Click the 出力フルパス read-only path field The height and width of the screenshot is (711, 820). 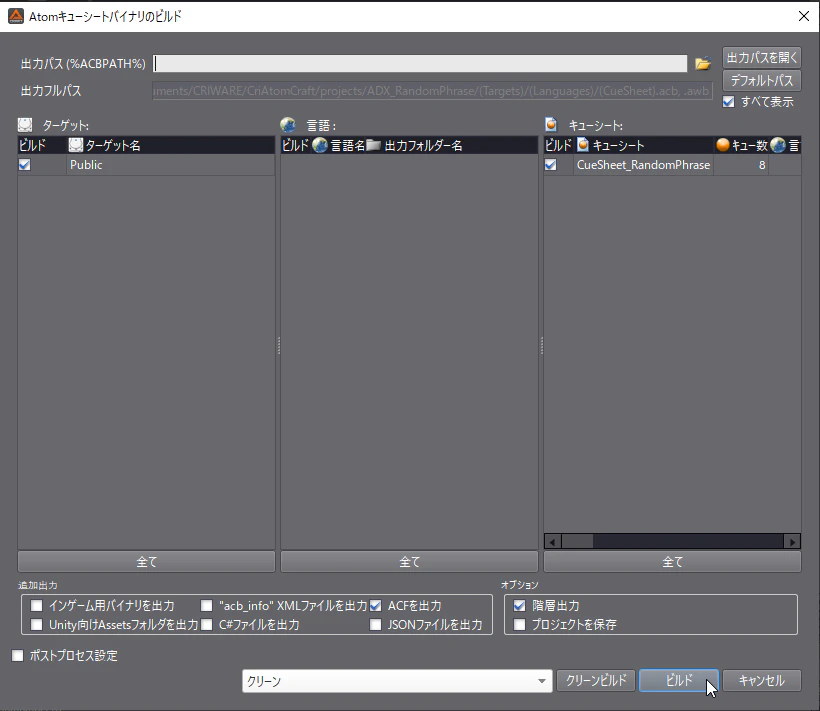pyautogui.click(x=432, y=91)
